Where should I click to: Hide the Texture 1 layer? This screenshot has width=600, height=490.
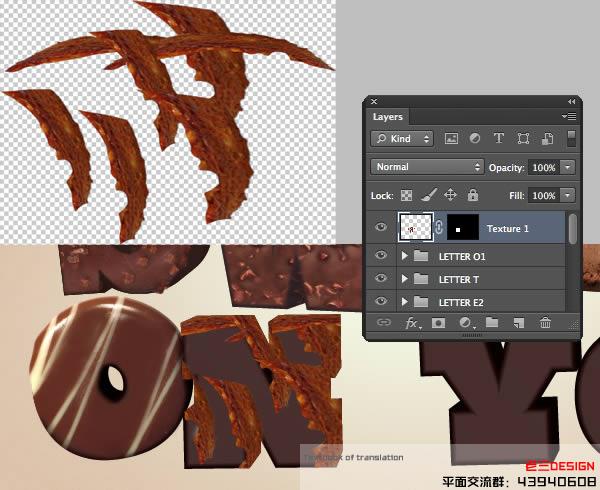coord(380,229)
